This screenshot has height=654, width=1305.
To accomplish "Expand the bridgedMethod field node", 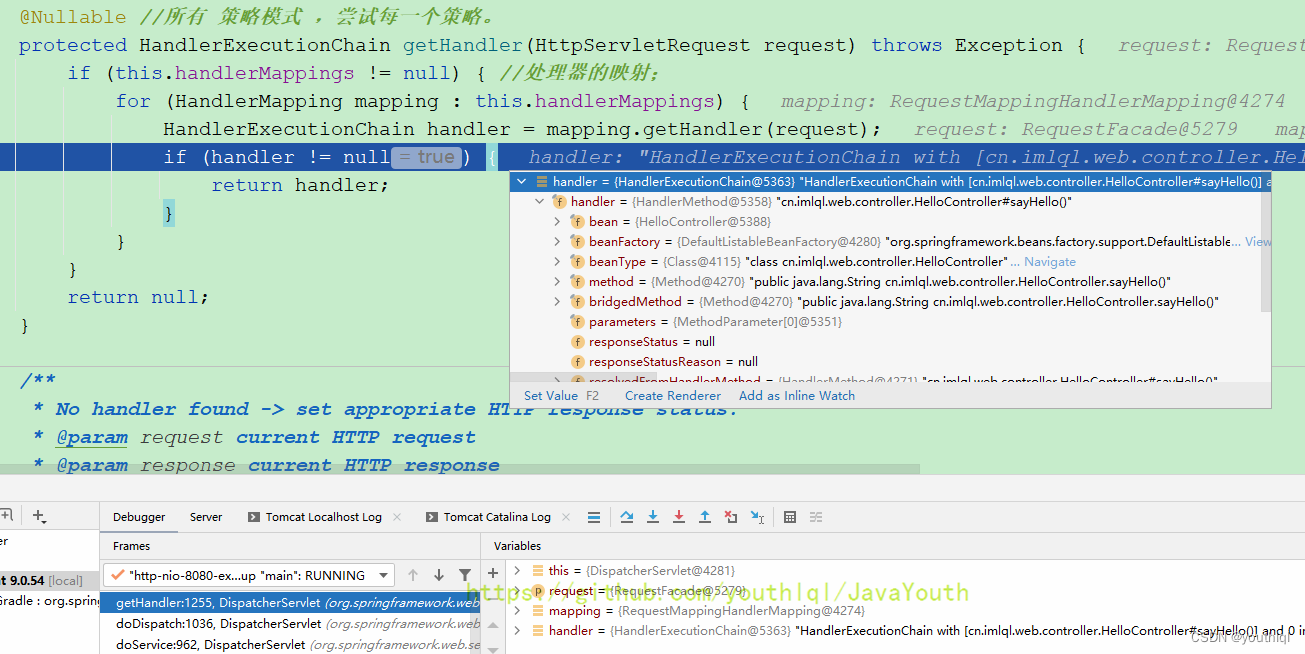I will tap(558, 302).
